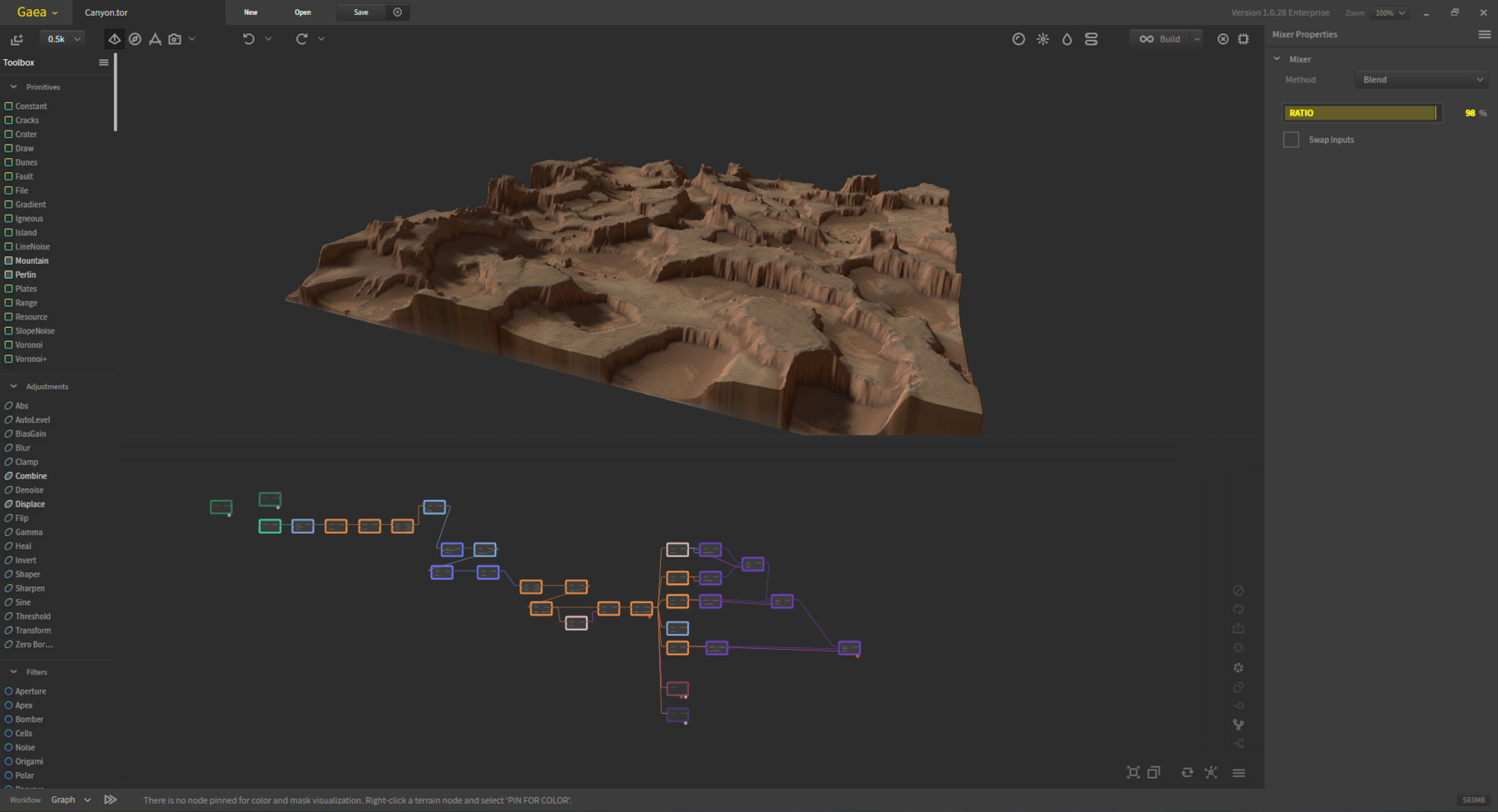Click the cancel build icon next to Build

[1223, 38]
